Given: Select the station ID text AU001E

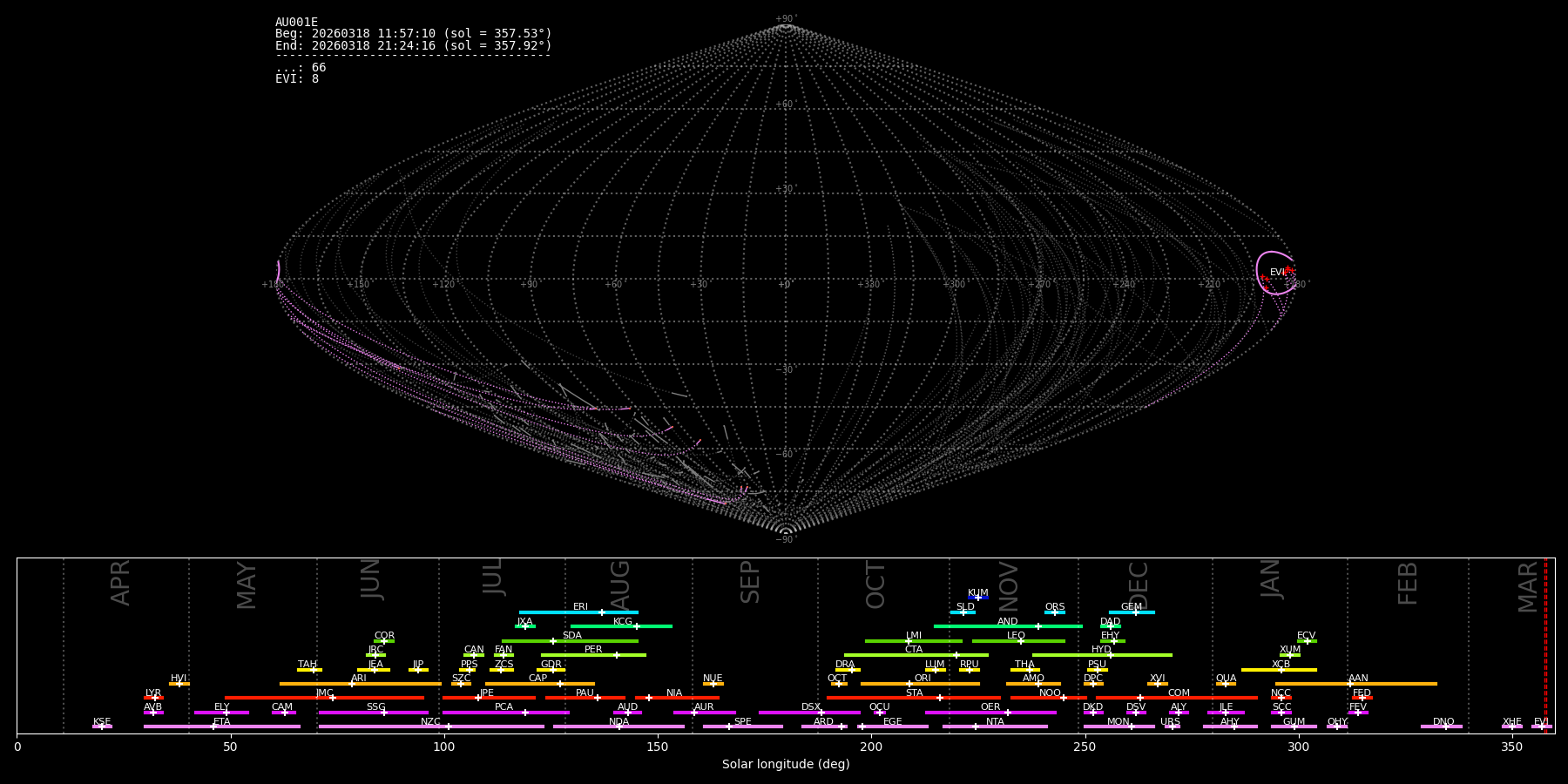Looking at the screenshot, I should pos(296,23).
